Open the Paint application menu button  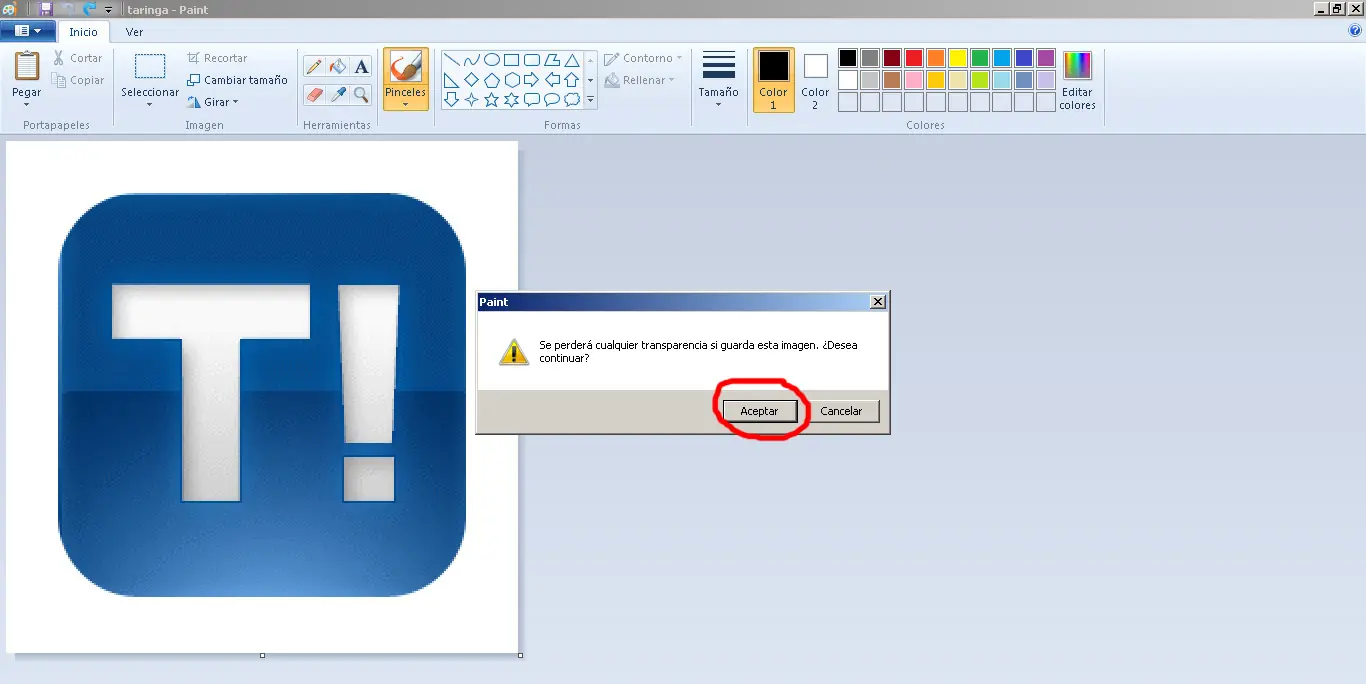coord(27,31)
